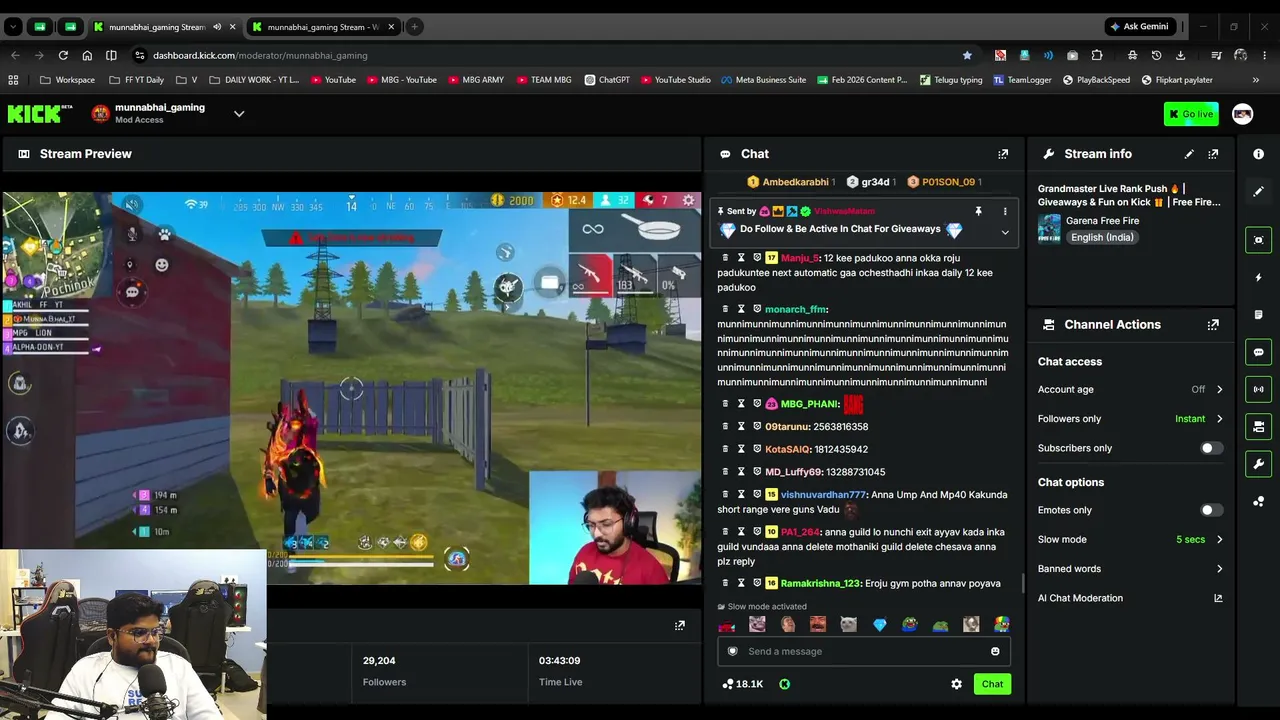The image size is (1280, 720).
Task: Open the Workspace bookmarks folder
Action: coord(68,80)
